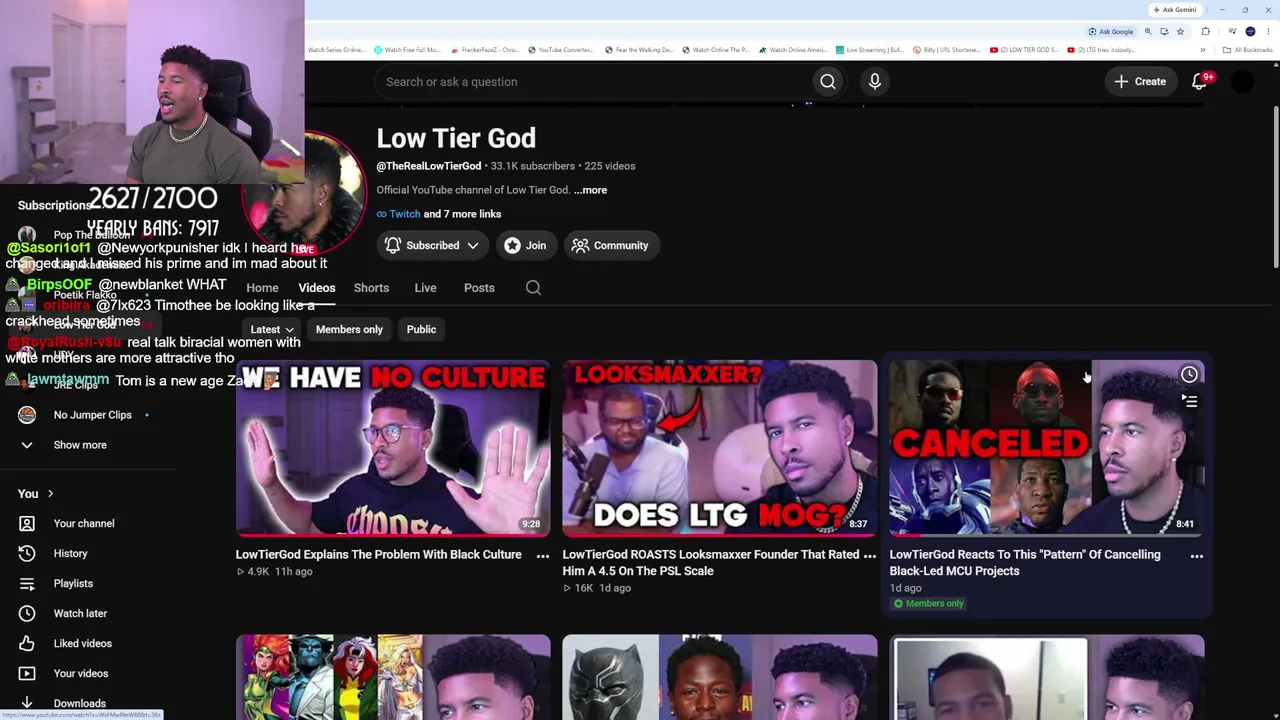Open more options for 'Looksmaxxer Founder' video
The height and width of the screenshot is (720, 1280).
[870, 556]
